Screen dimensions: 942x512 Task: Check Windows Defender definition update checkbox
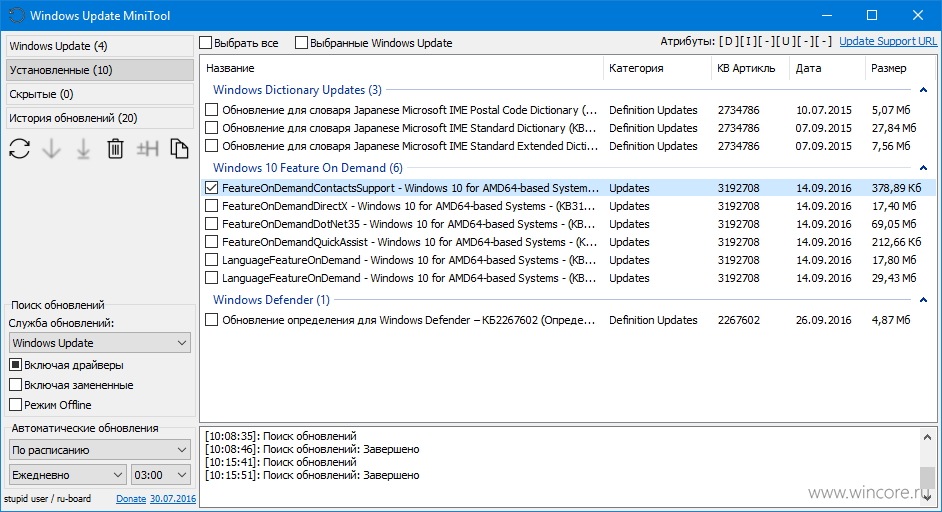click(x=211, y=320)
